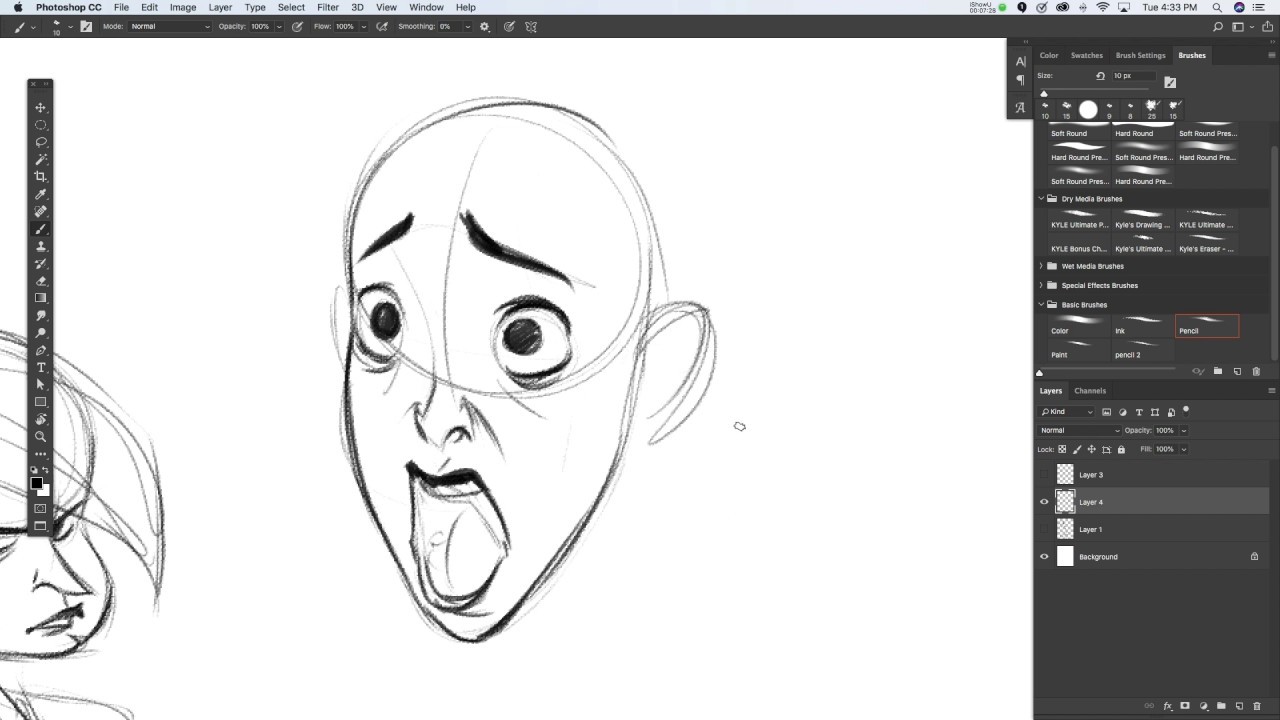Screen dimensions: 1280x720
Task: Hide Layer 4 with its eye icon
Action: coord(1044,502)
